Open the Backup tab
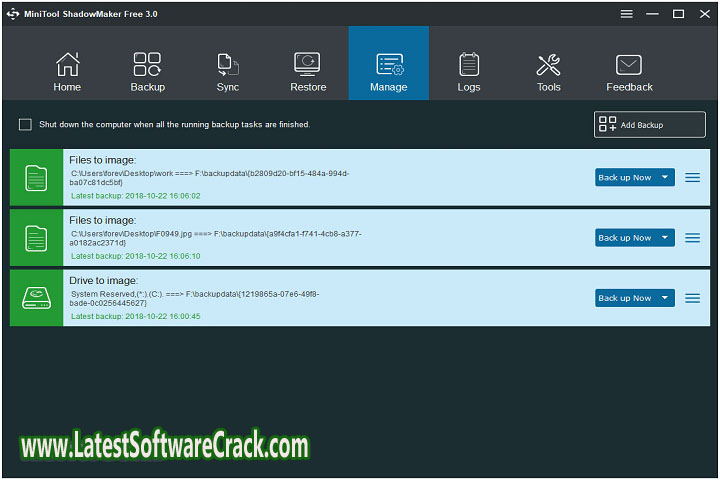 point(147,72)
